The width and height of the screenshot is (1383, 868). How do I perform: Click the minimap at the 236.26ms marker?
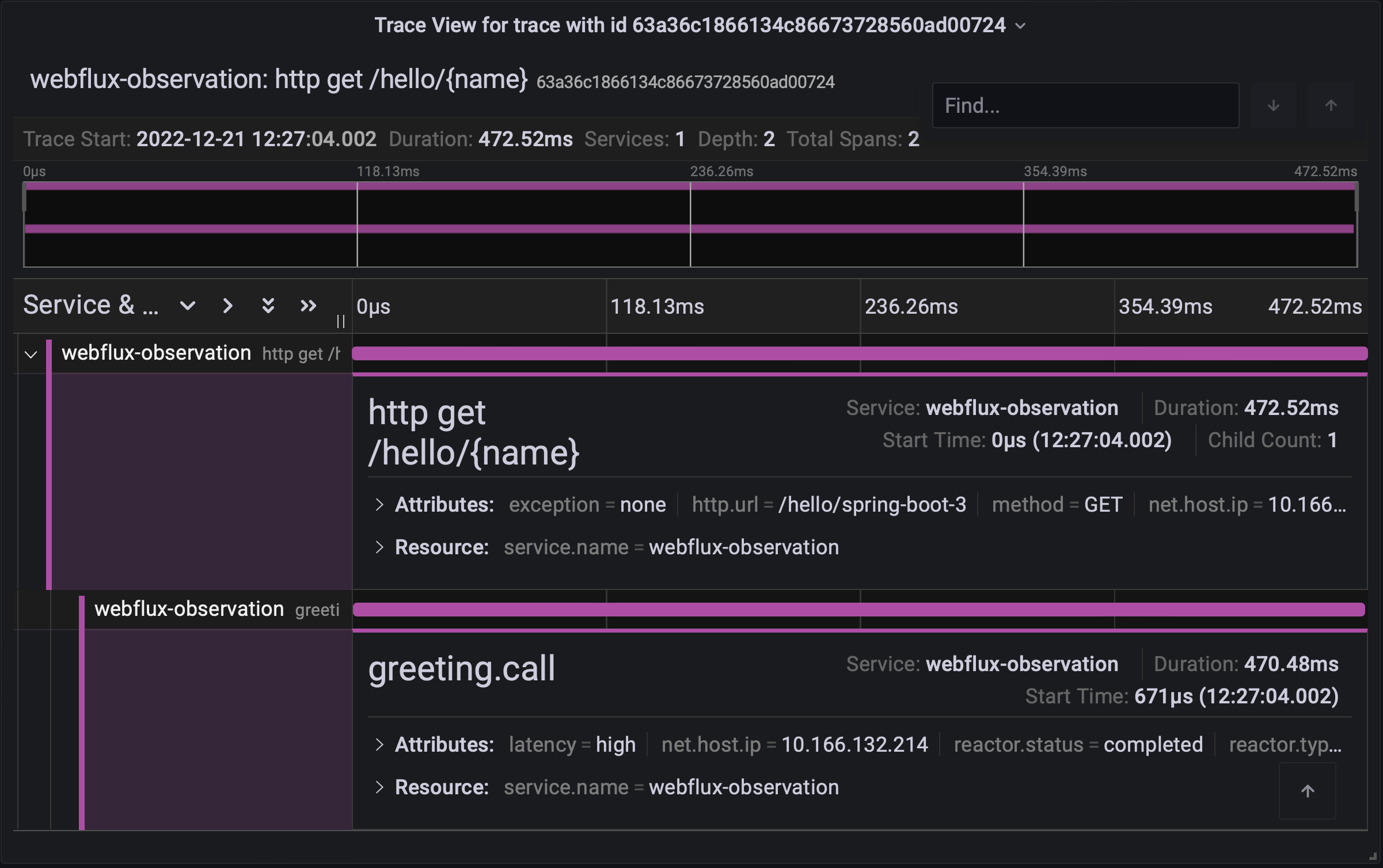click(690, 224)
